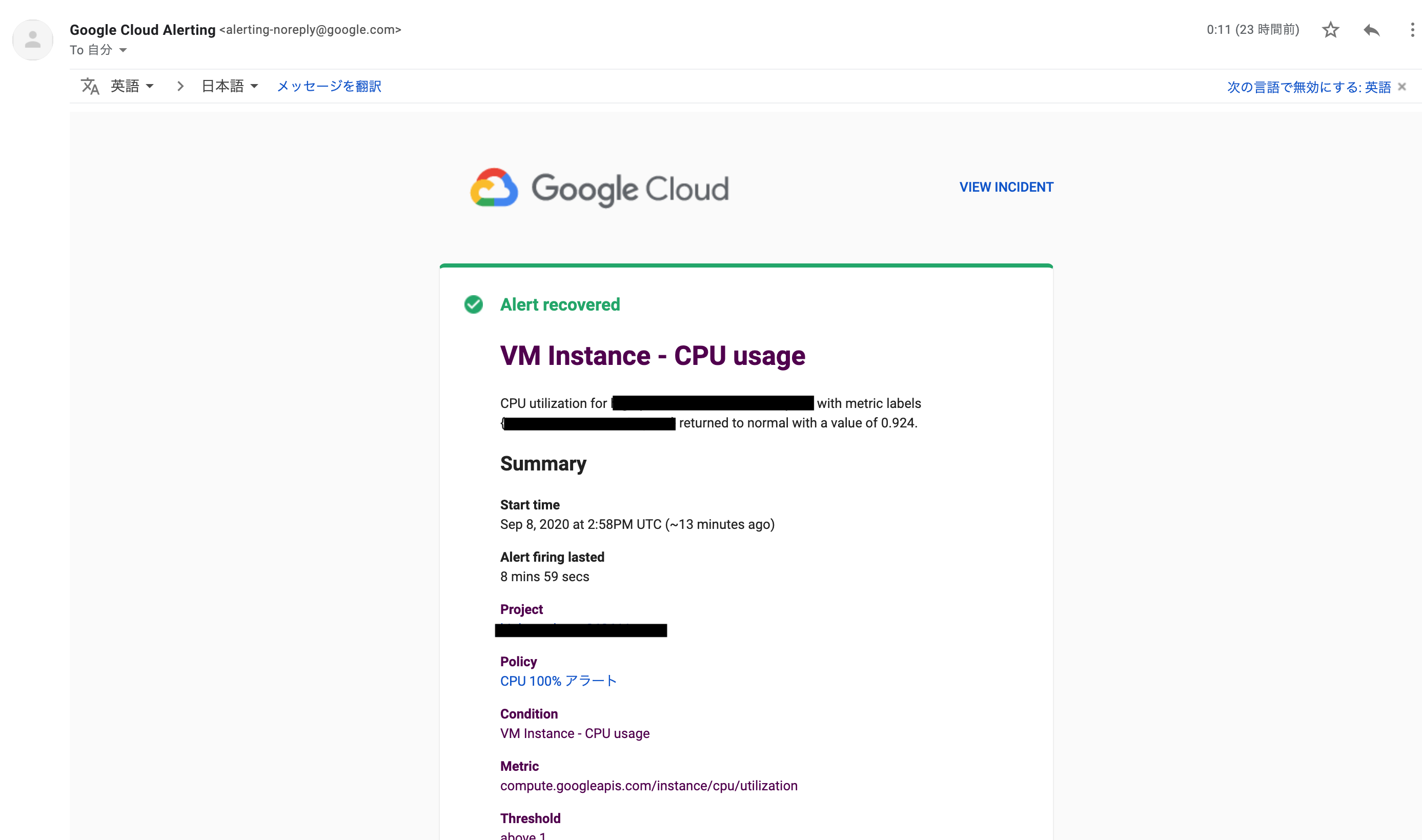Click the Google Cloud logo
Screen dimensions: 1422x840
[x=599, y=188]
